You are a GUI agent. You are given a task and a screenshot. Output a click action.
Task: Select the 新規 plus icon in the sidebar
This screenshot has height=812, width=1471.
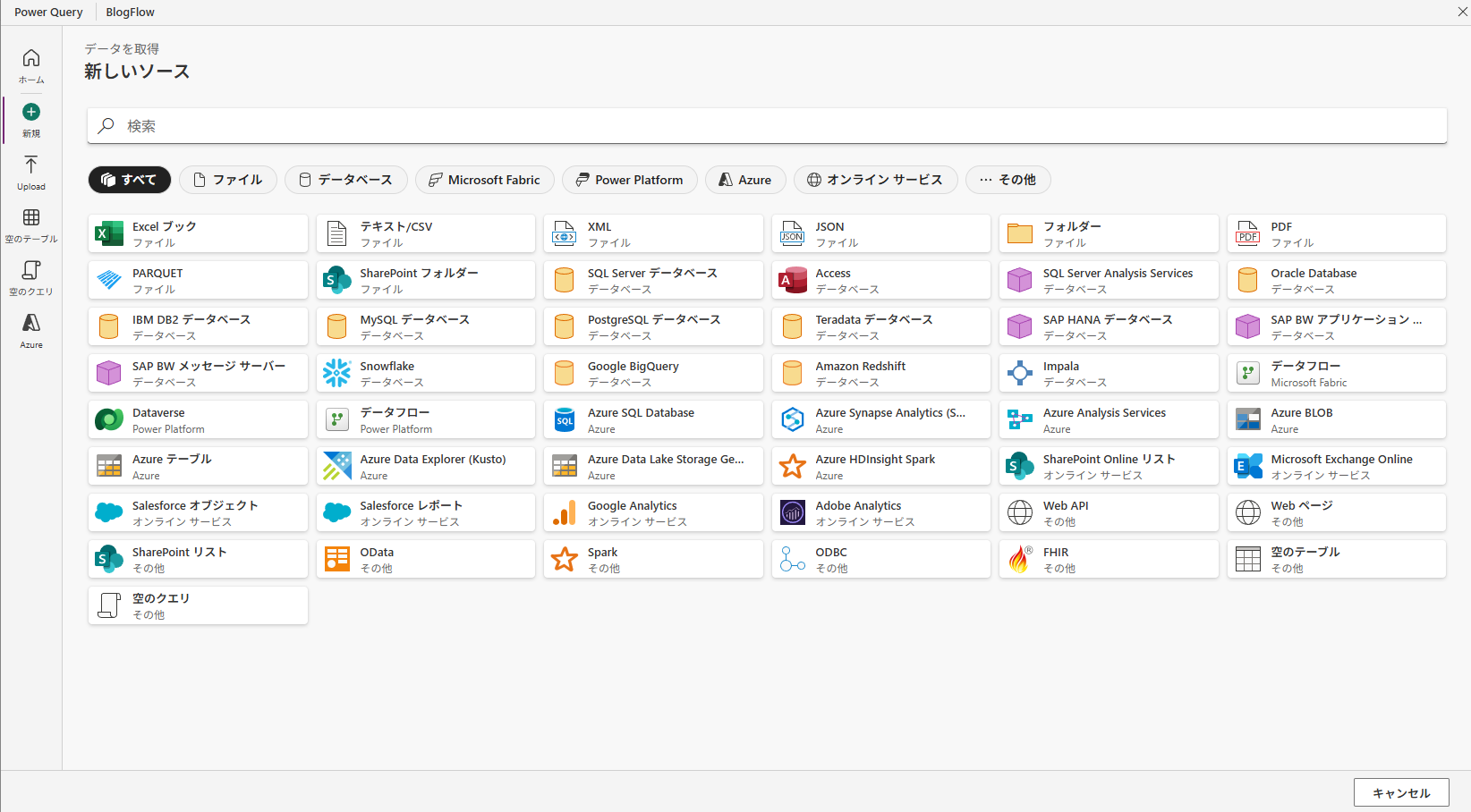pyautogui.click(x=31, y=112)
